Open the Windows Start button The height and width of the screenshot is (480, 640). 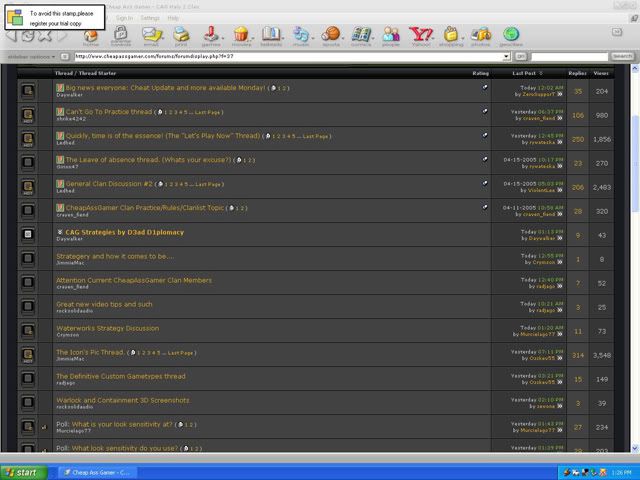coord(24,472)
